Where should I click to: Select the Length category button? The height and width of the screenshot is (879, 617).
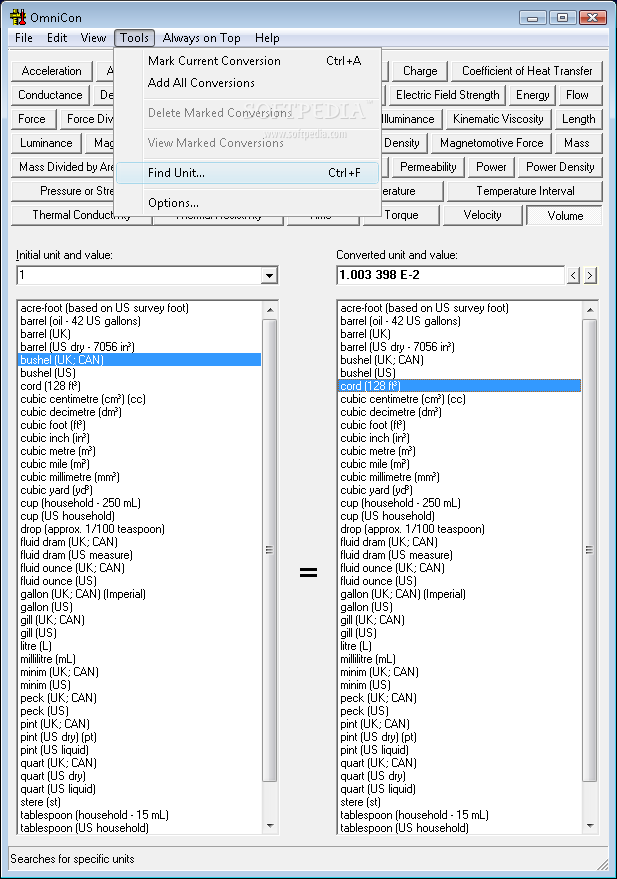[x=578, y=119]
